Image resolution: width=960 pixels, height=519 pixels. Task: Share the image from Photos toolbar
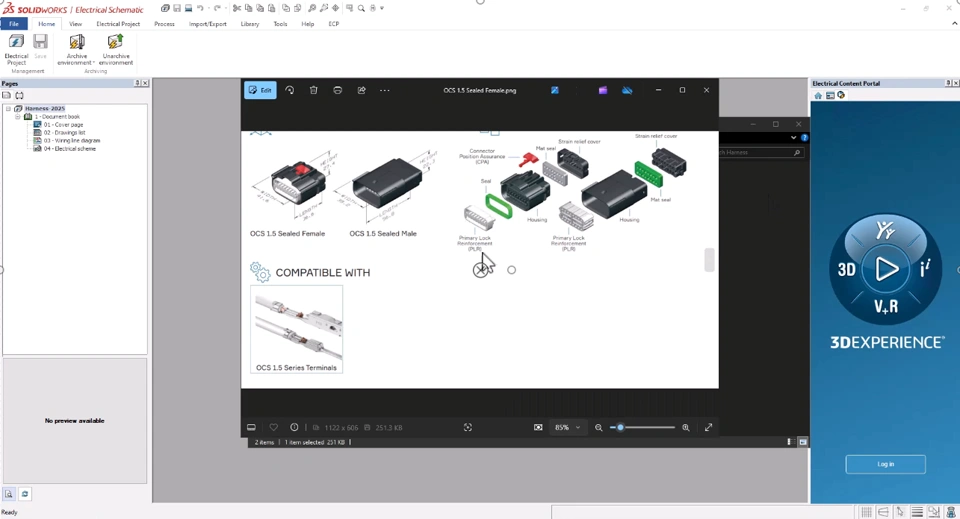pos(361,90)
